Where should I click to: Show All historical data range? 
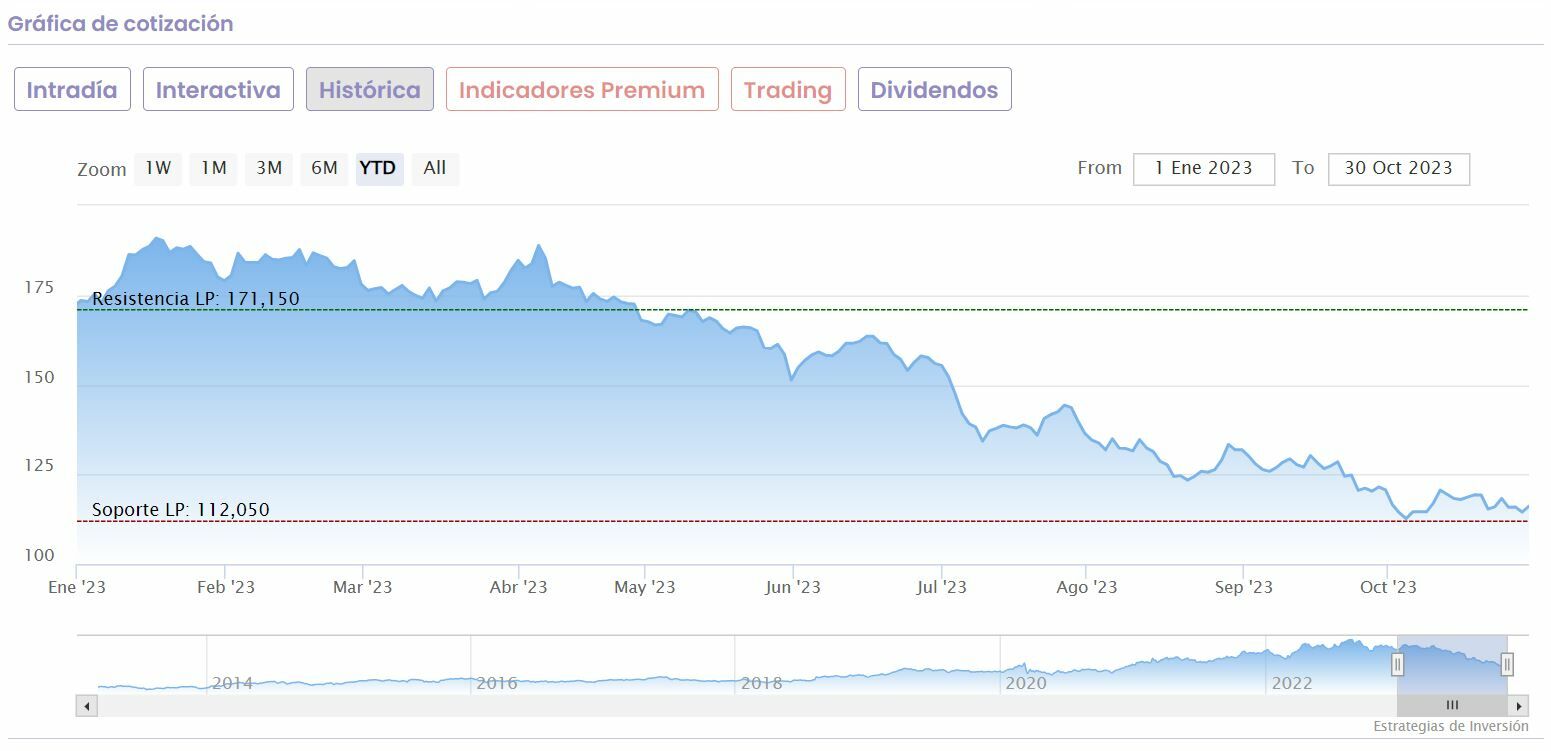434,168
